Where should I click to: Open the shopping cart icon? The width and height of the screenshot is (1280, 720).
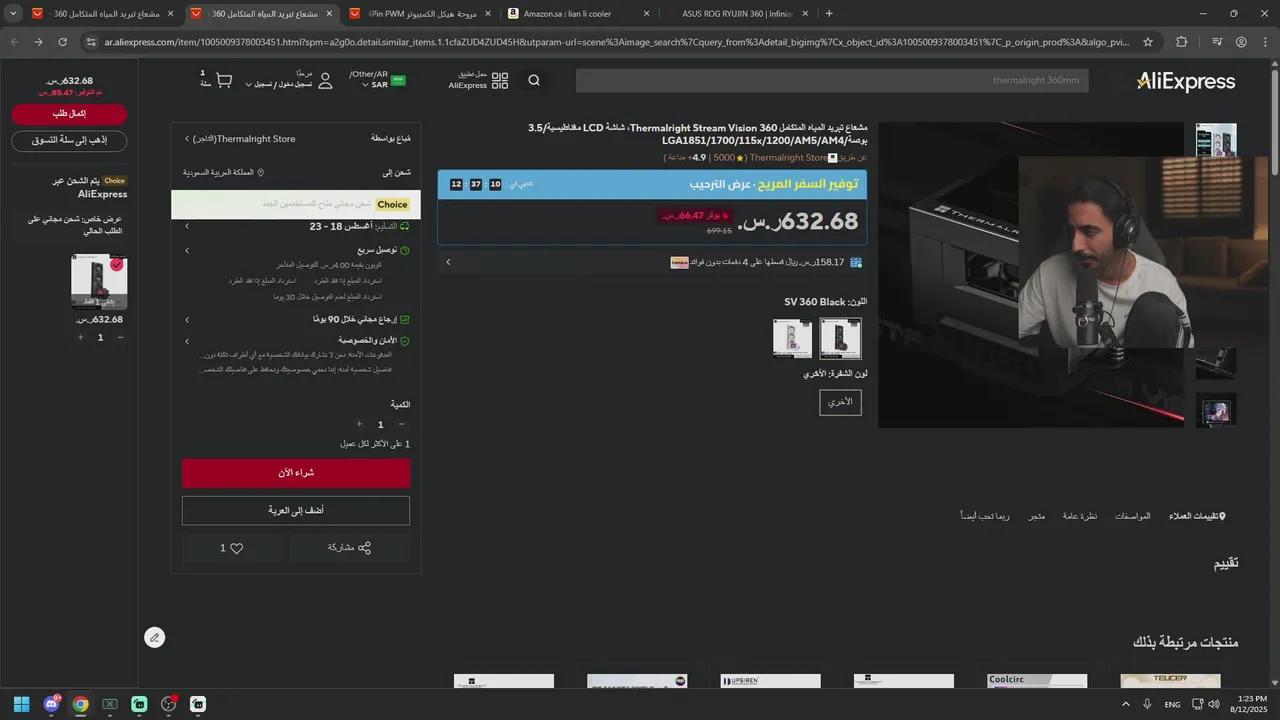[224, 80]
